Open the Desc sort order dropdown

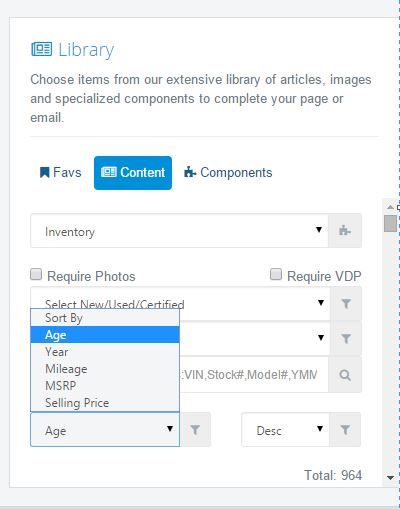click(x=285, y=430)
